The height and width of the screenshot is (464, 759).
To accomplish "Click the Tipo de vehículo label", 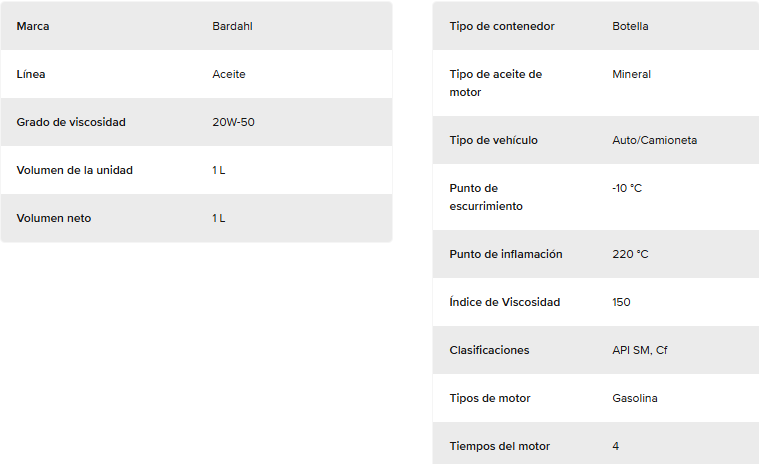I will click(493, 140).
